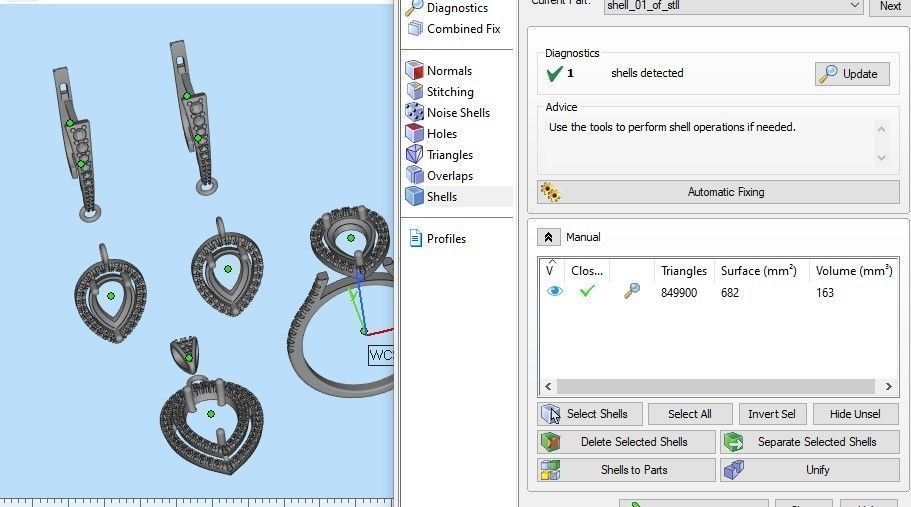This screenshot has height=507, width=911.
Task: Collapse the Manual section
Action: [548, 237]
